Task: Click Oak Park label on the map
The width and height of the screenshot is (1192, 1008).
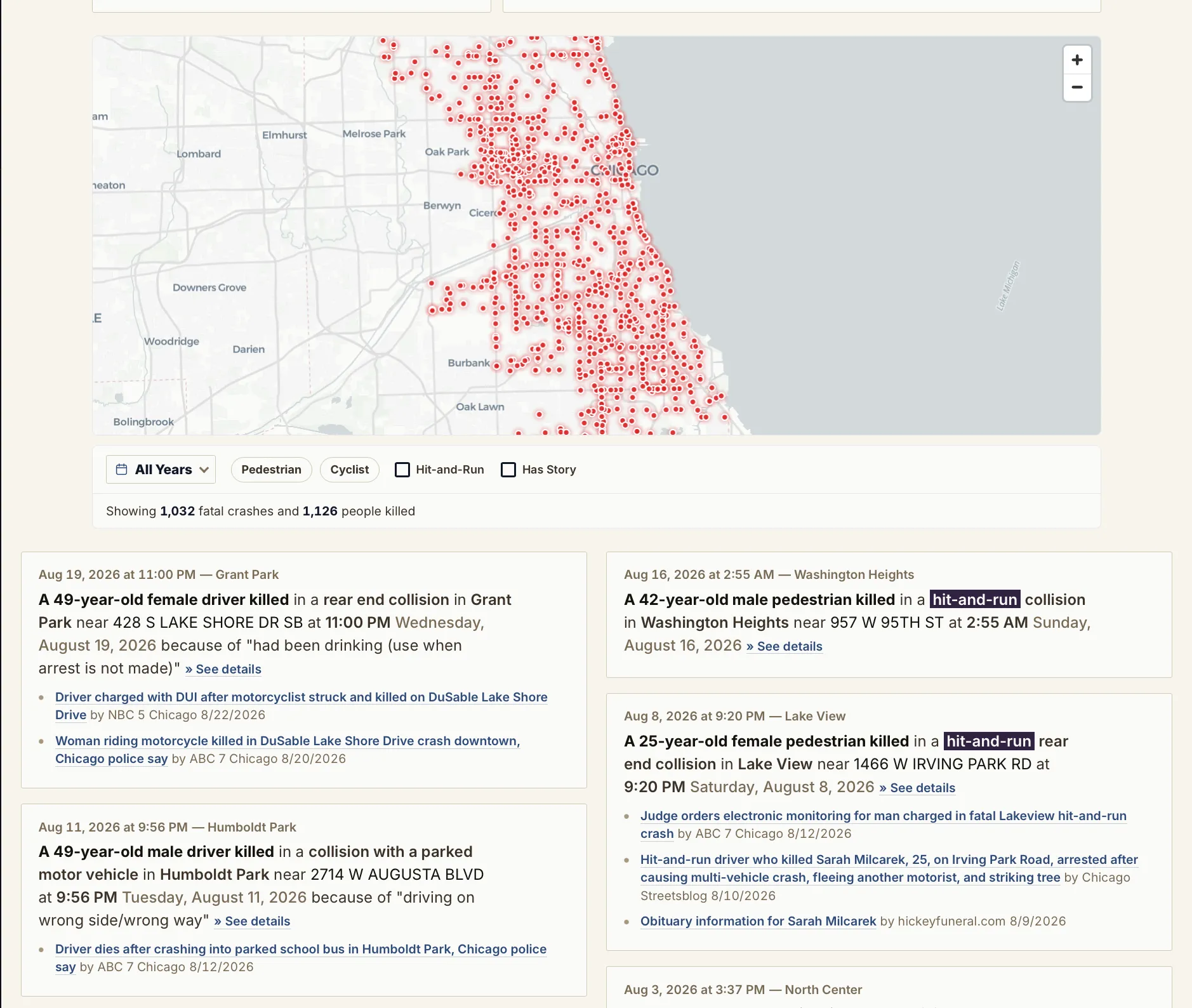Action: pyautogui.click(x=447, y=152)
